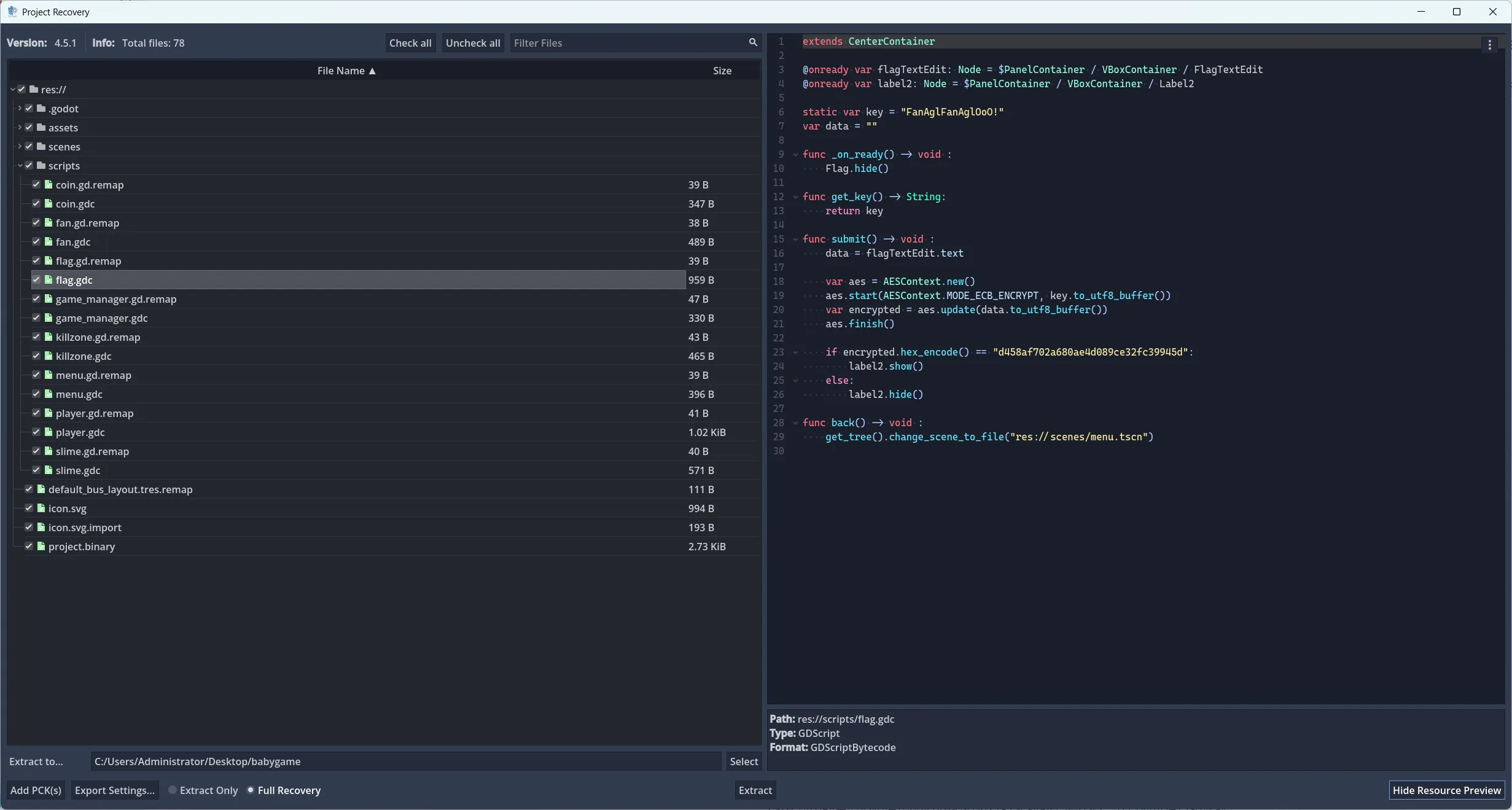Select the Extract Only radio button
The image size is (1512, 810).
(x=173, y=790)
